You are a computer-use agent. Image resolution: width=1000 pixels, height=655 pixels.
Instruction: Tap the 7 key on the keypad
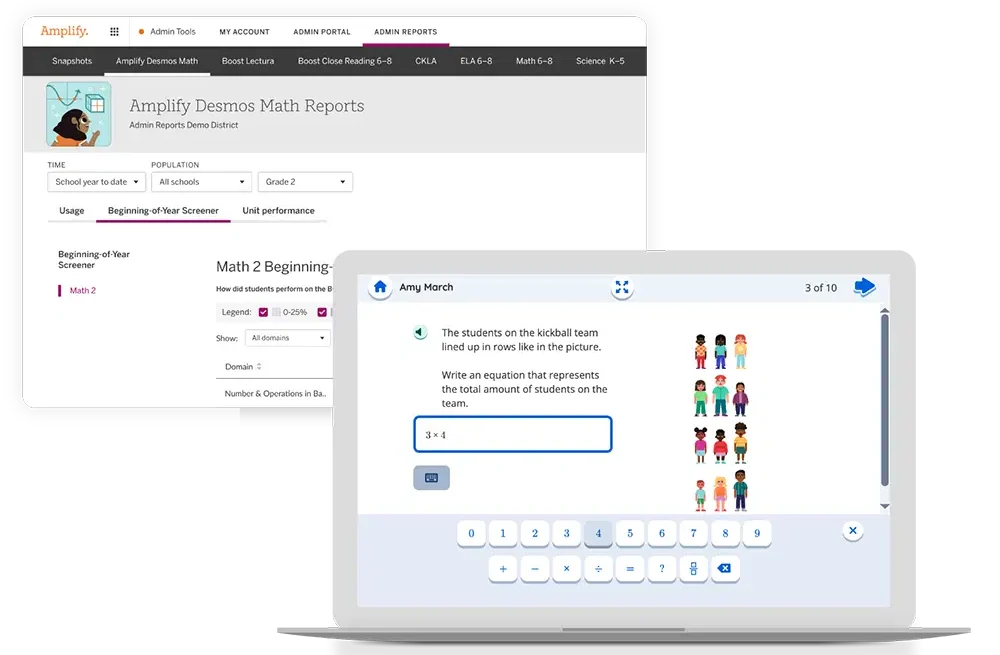click(693, 533)
